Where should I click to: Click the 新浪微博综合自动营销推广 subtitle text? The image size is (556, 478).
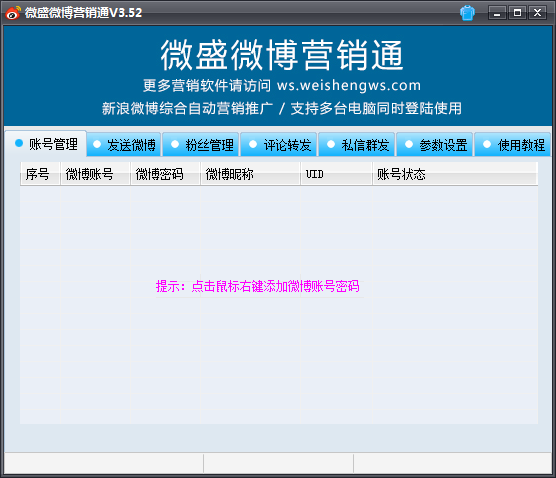click(x=188, y=108)
